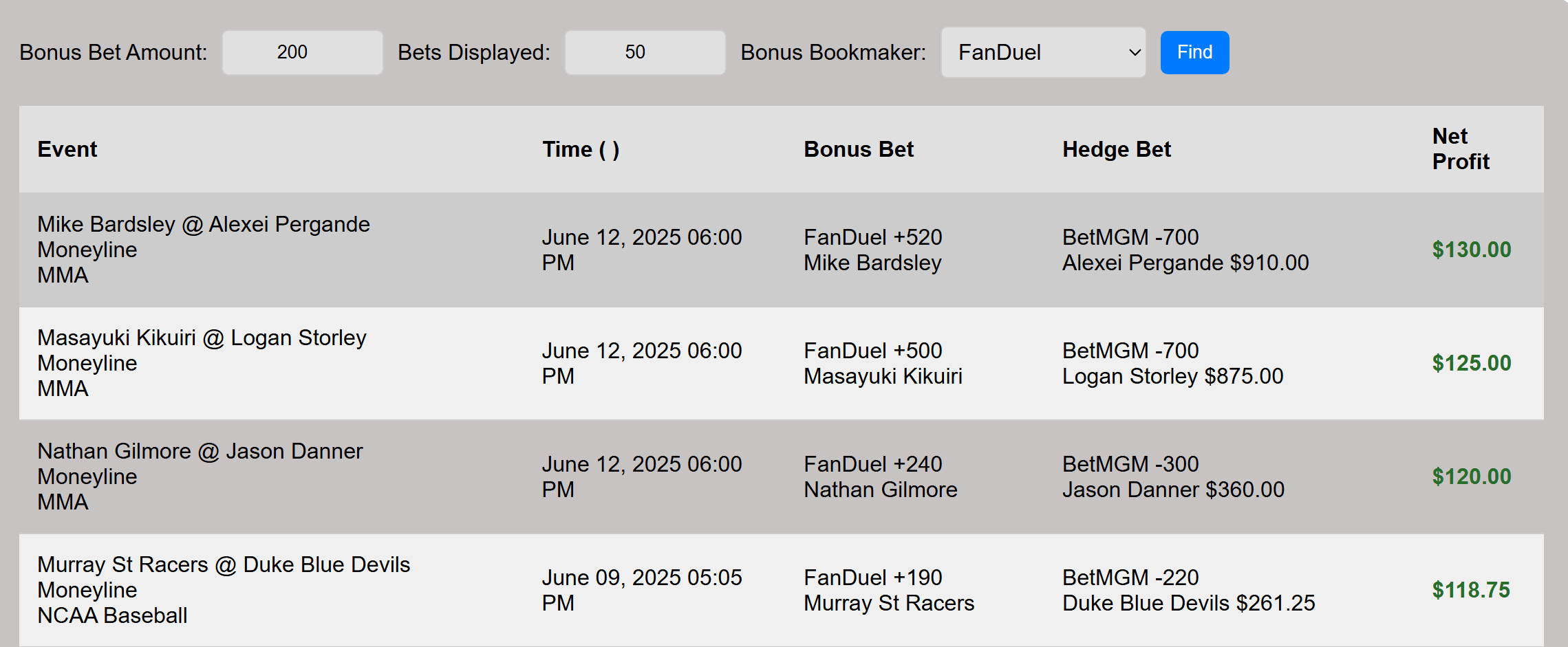Click the Event column header
Image resolution: width=1568 pixels, height=647 pixels.
tap(67, 149)
